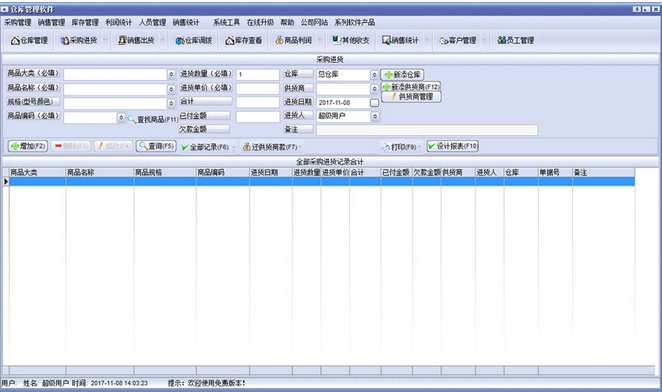The image size is (662, 392).
Task: Open 仓库调拨 from the toolbar
Action: (x=194, y=41)
